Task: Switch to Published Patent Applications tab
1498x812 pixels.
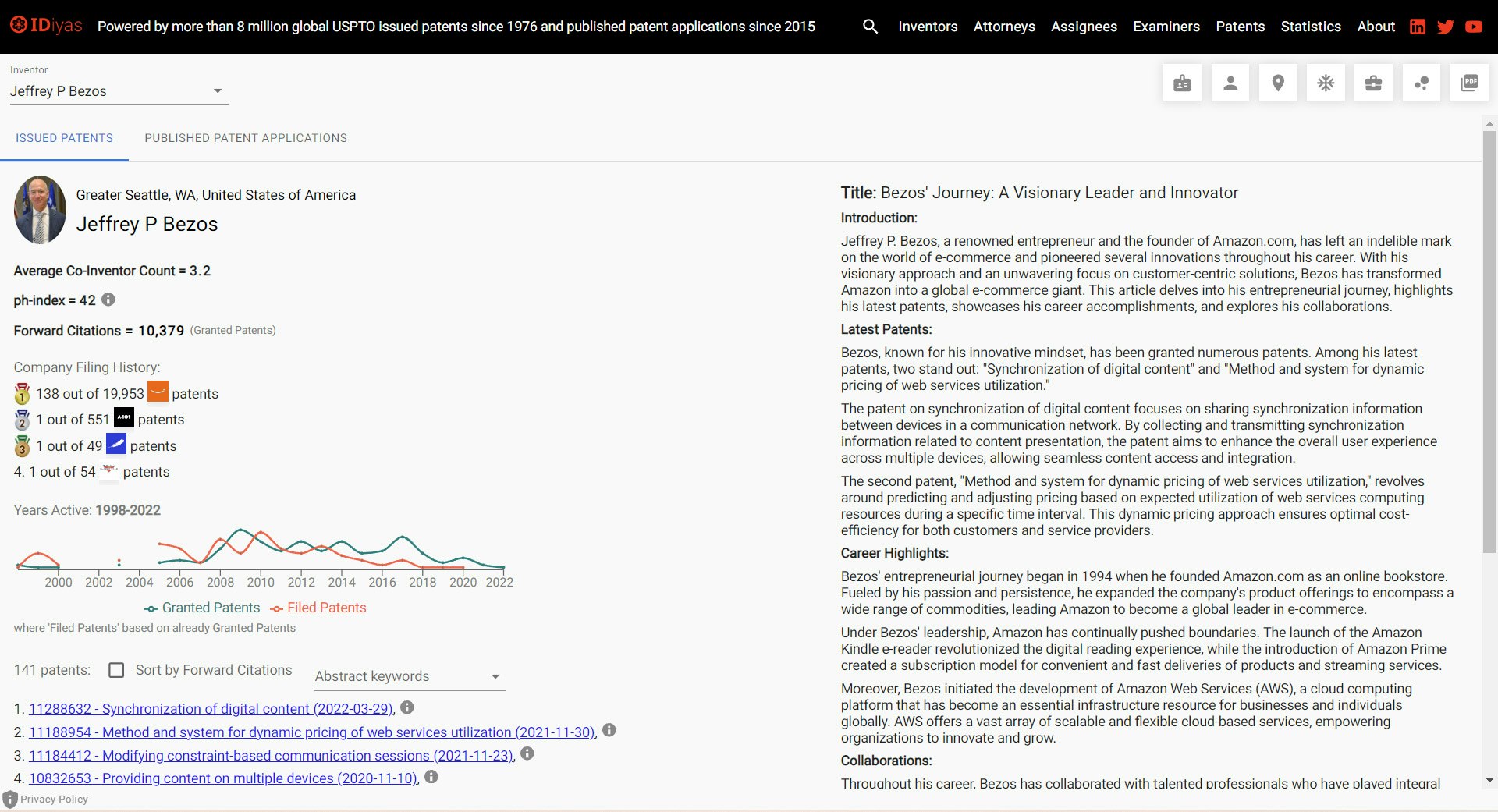Action: pyautogui.click(x=246, y=138)
